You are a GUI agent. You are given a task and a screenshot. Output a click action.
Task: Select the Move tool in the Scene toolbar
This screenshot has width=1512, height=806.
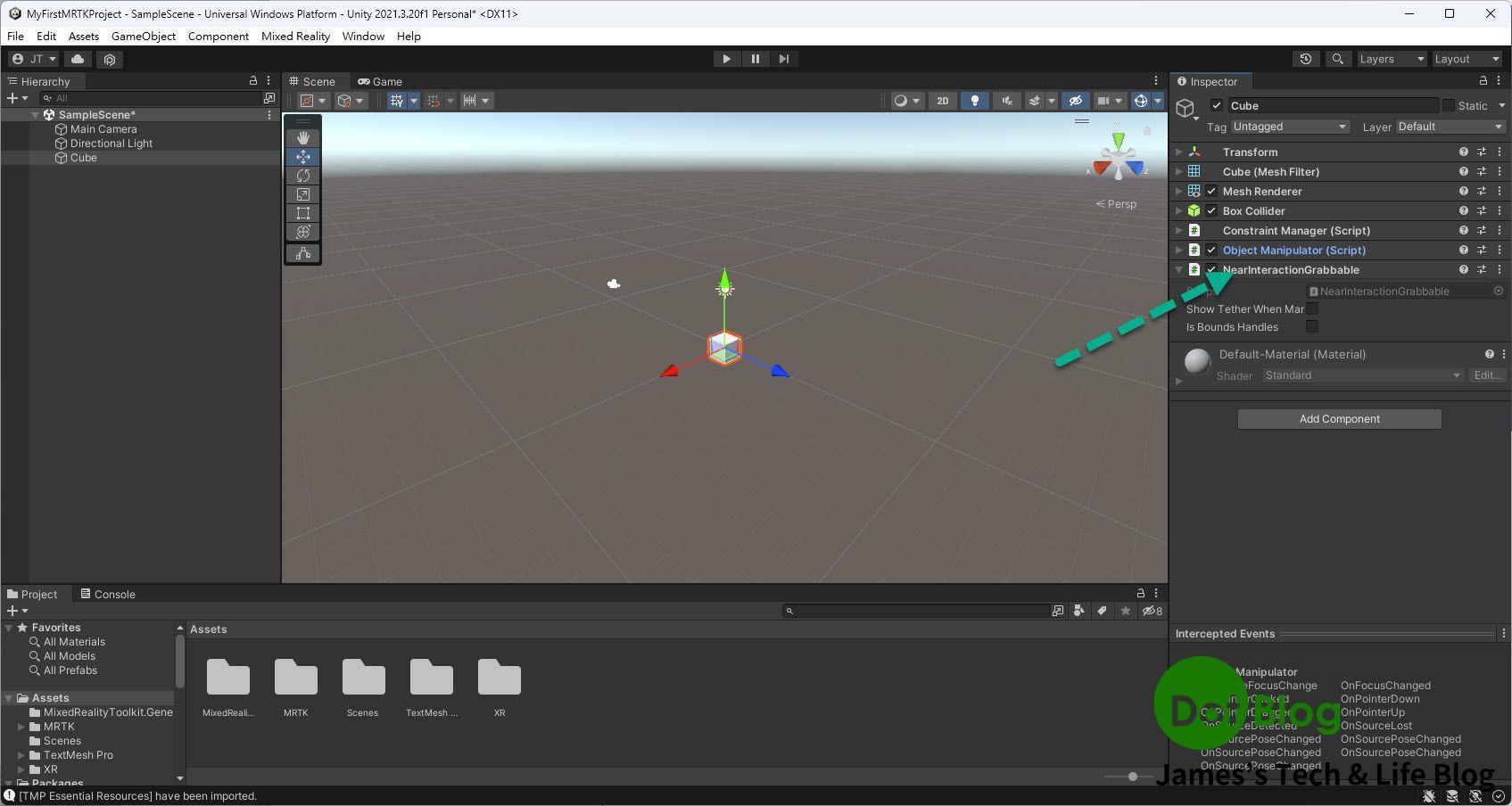point(302,156)
